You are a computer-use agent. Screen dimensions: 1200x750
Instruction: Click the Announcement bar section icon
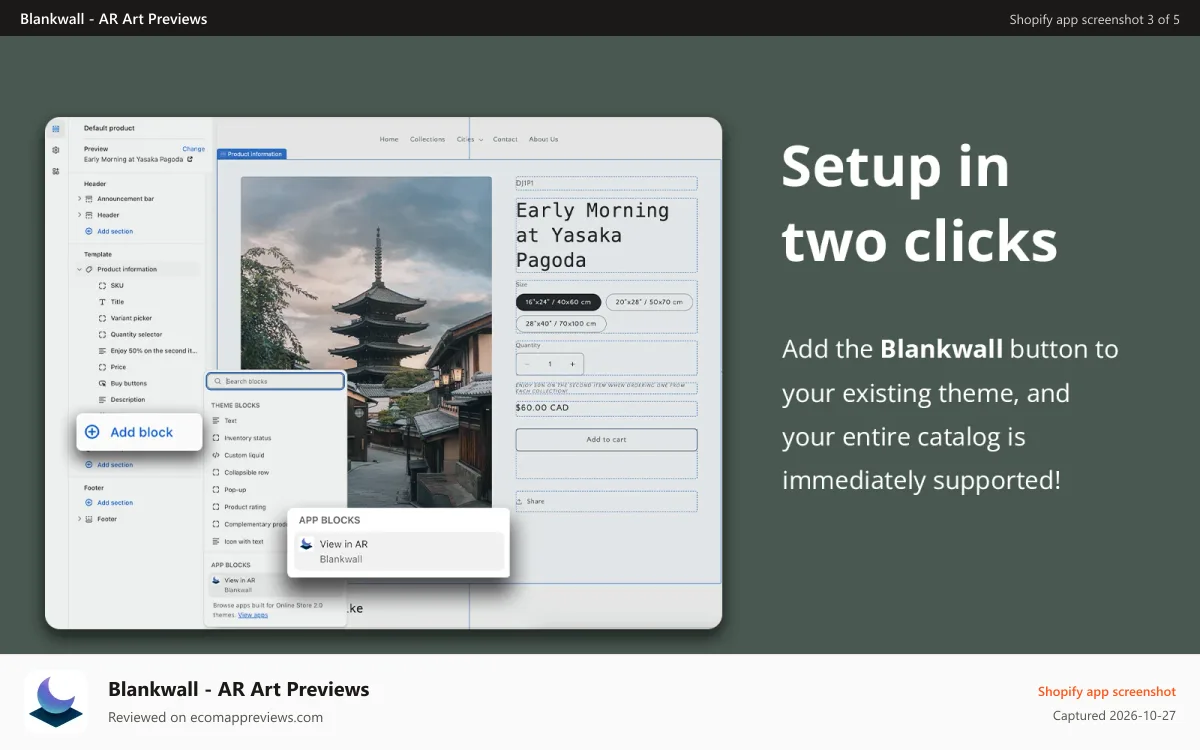pyautogui.click(x=89, y=199)
